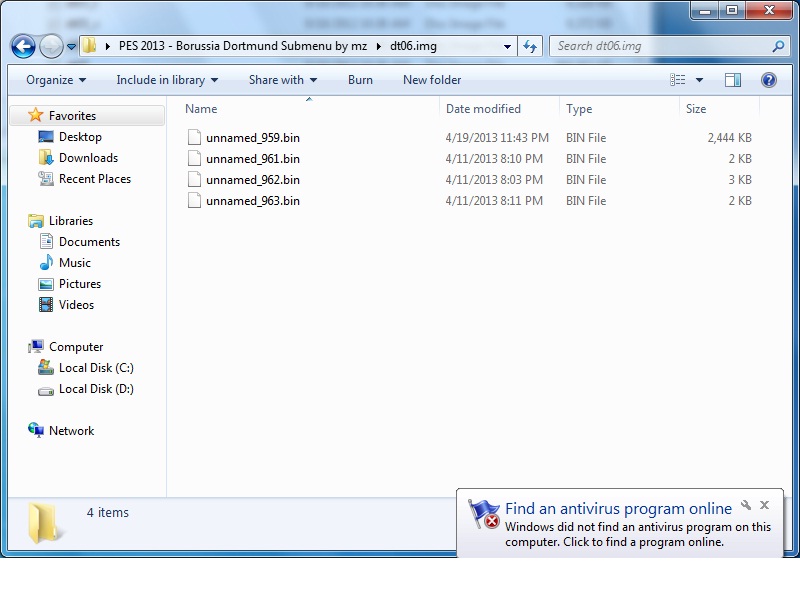Screen dimensions: 800x614
Task: Click the dt06.img breadcrumb segment
Action: pyautogui.click(x=413, y=46)
